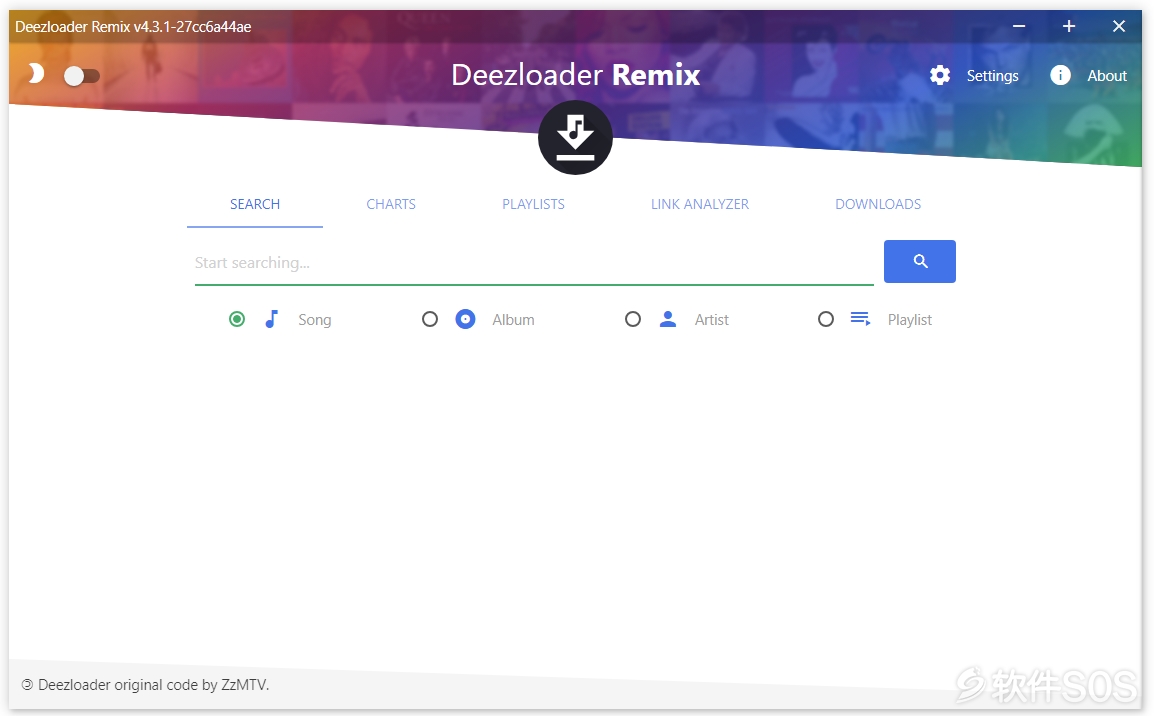Click the blue magnifier search button
Image resolution: width=1154 pixels, height=716 pixels.
[x=919, y=261]
